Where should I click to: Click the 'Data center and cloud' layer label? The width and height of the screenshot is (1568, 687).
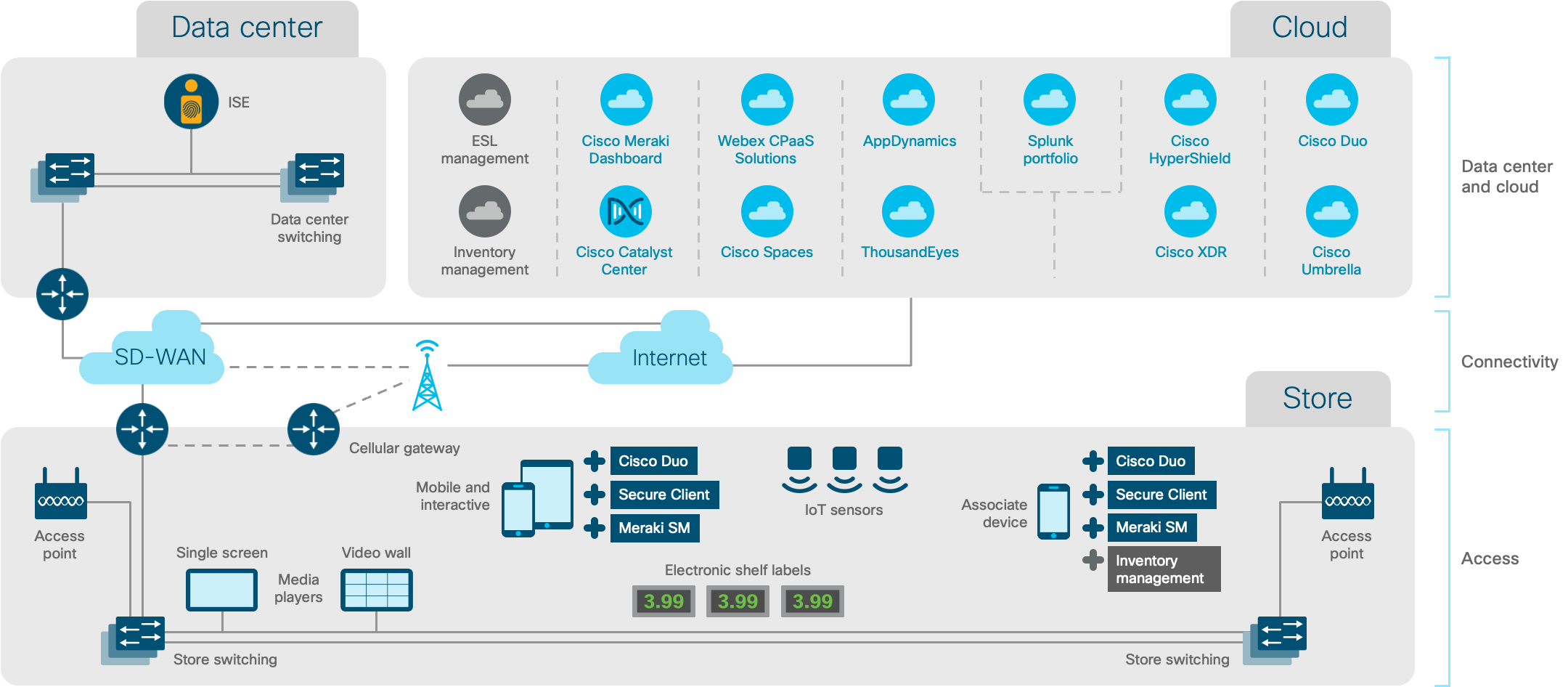(x=1507, y=176)
